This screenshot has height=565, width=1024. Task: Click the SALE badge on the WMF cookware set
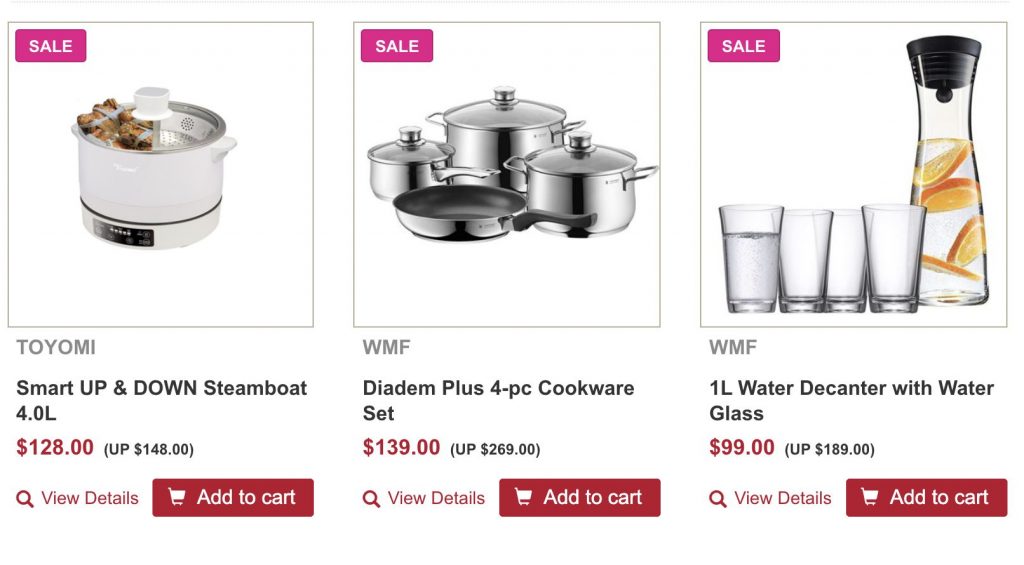(x=396, y=46)
